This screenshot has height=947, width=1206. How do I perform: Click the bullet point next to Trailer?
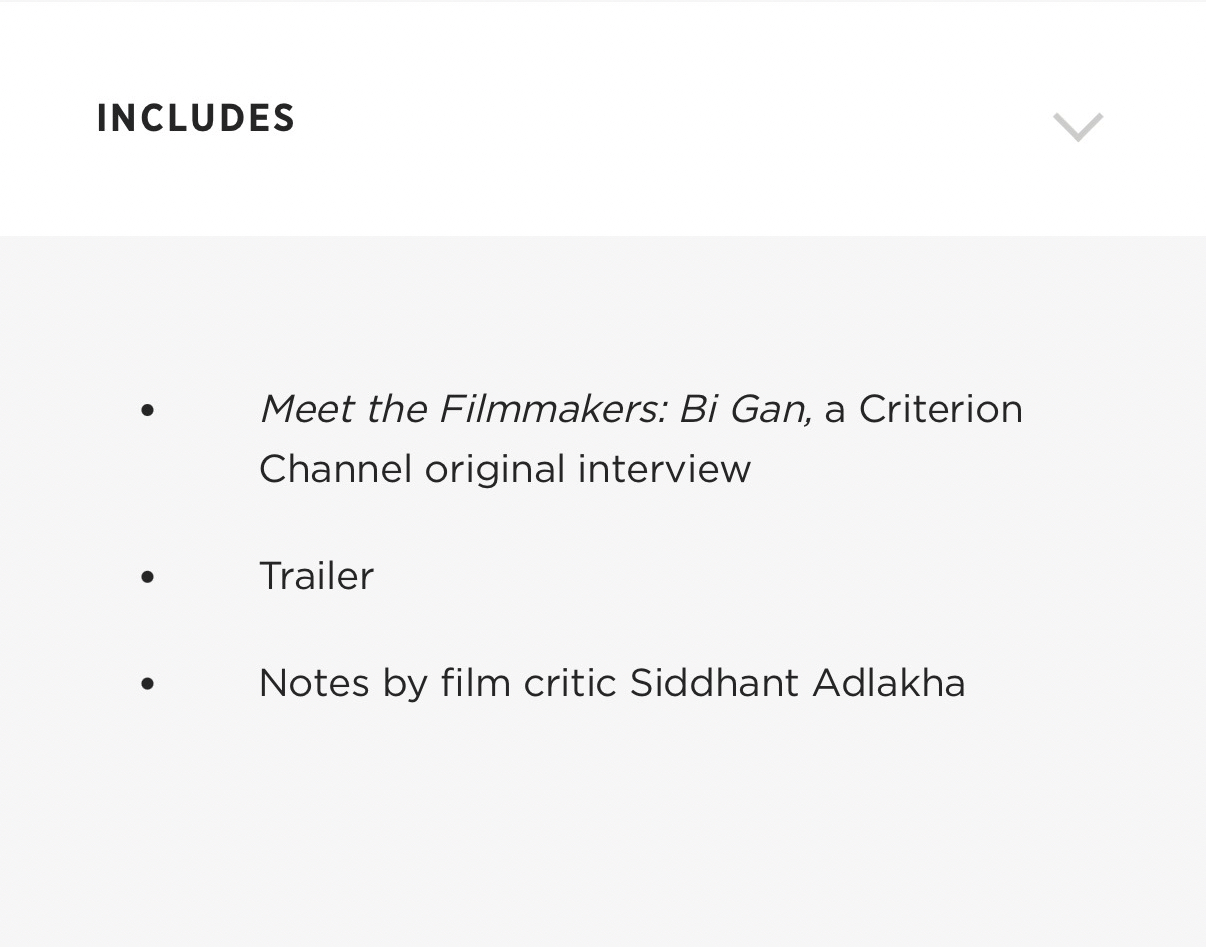148,577
